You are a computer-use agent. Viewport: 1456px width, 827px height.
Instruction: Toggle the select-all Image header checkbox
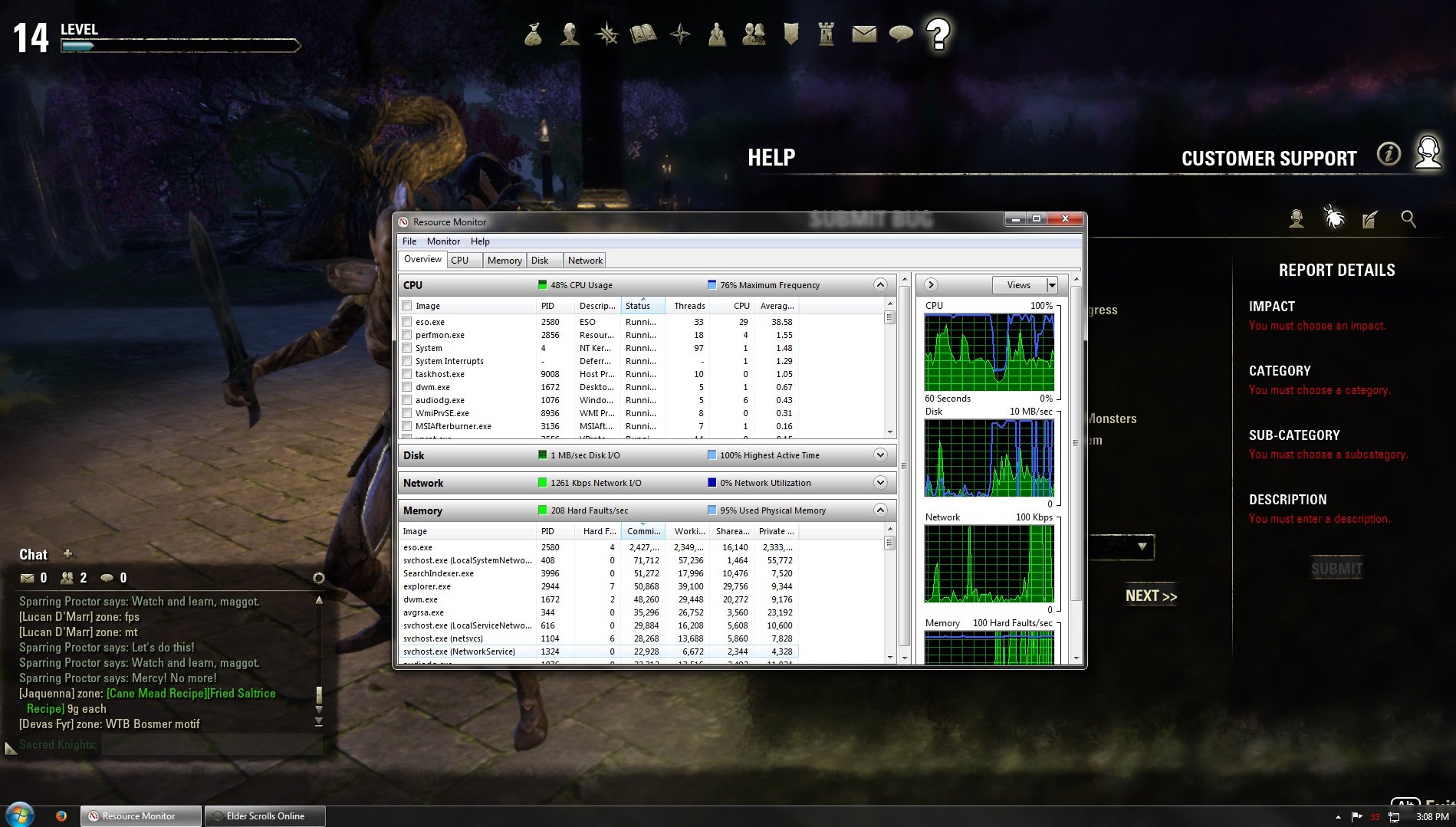point(407,306)
